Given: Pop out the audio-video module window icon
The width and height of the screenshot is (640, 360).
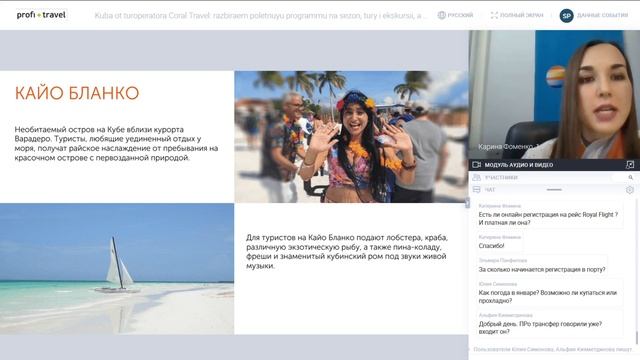Looking at the screenshot, I should [x=630, y=164].
